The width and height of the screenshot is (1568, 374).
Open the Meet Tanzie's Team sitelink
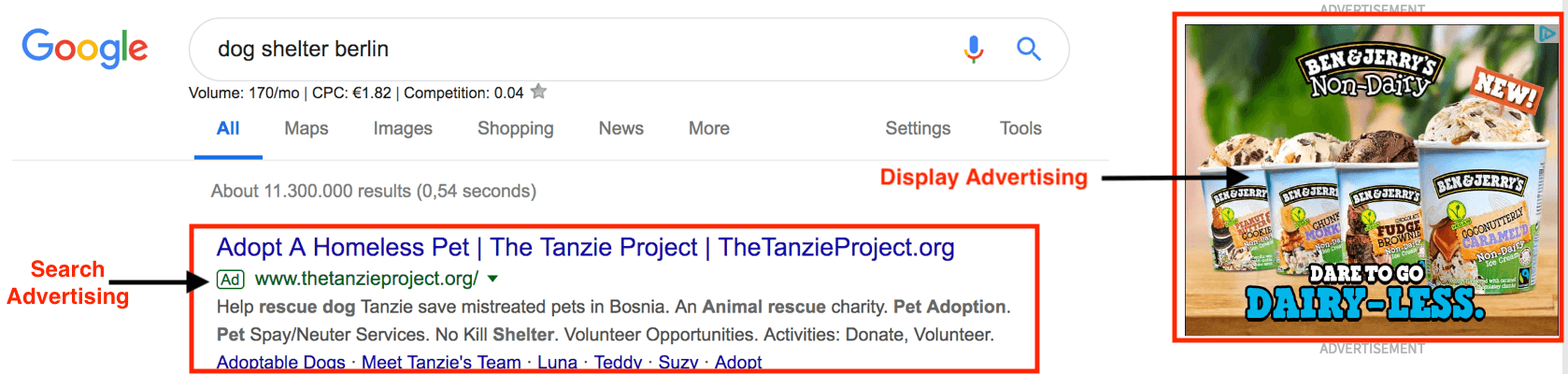tap(441, 363)
